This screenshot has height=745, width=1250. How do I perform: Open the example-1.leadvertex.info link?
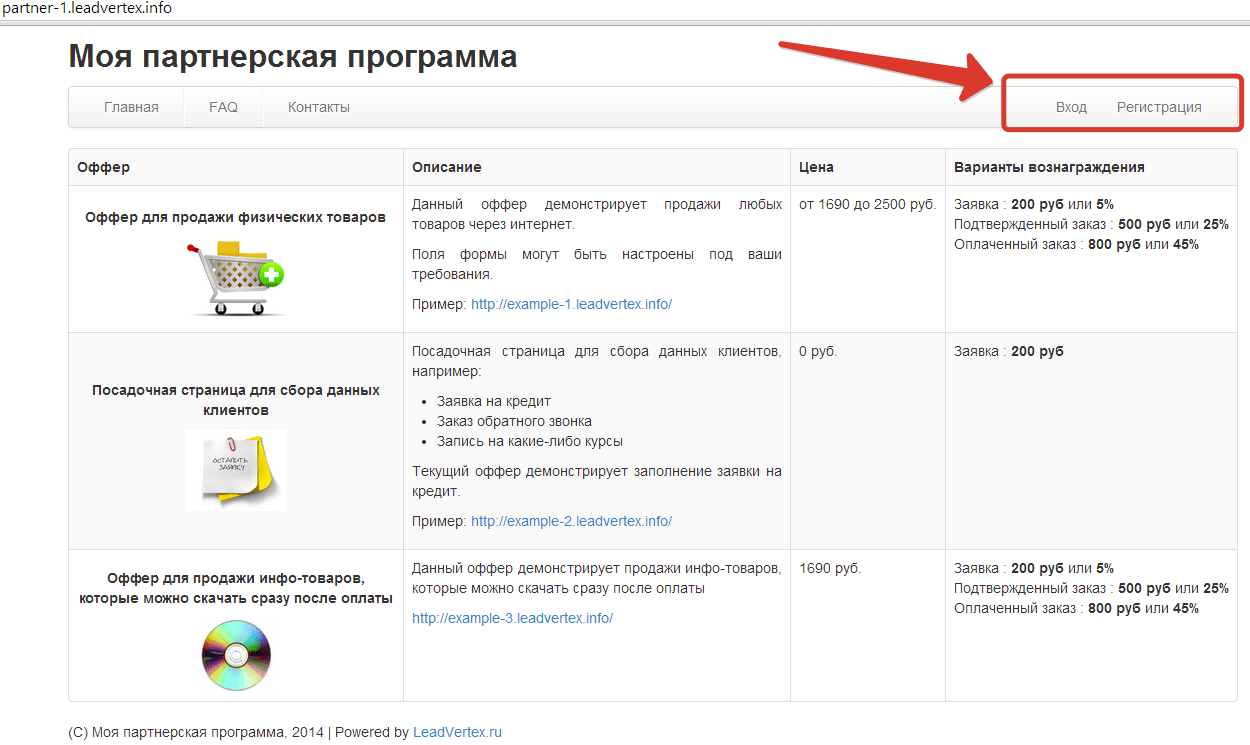point(571,304)
